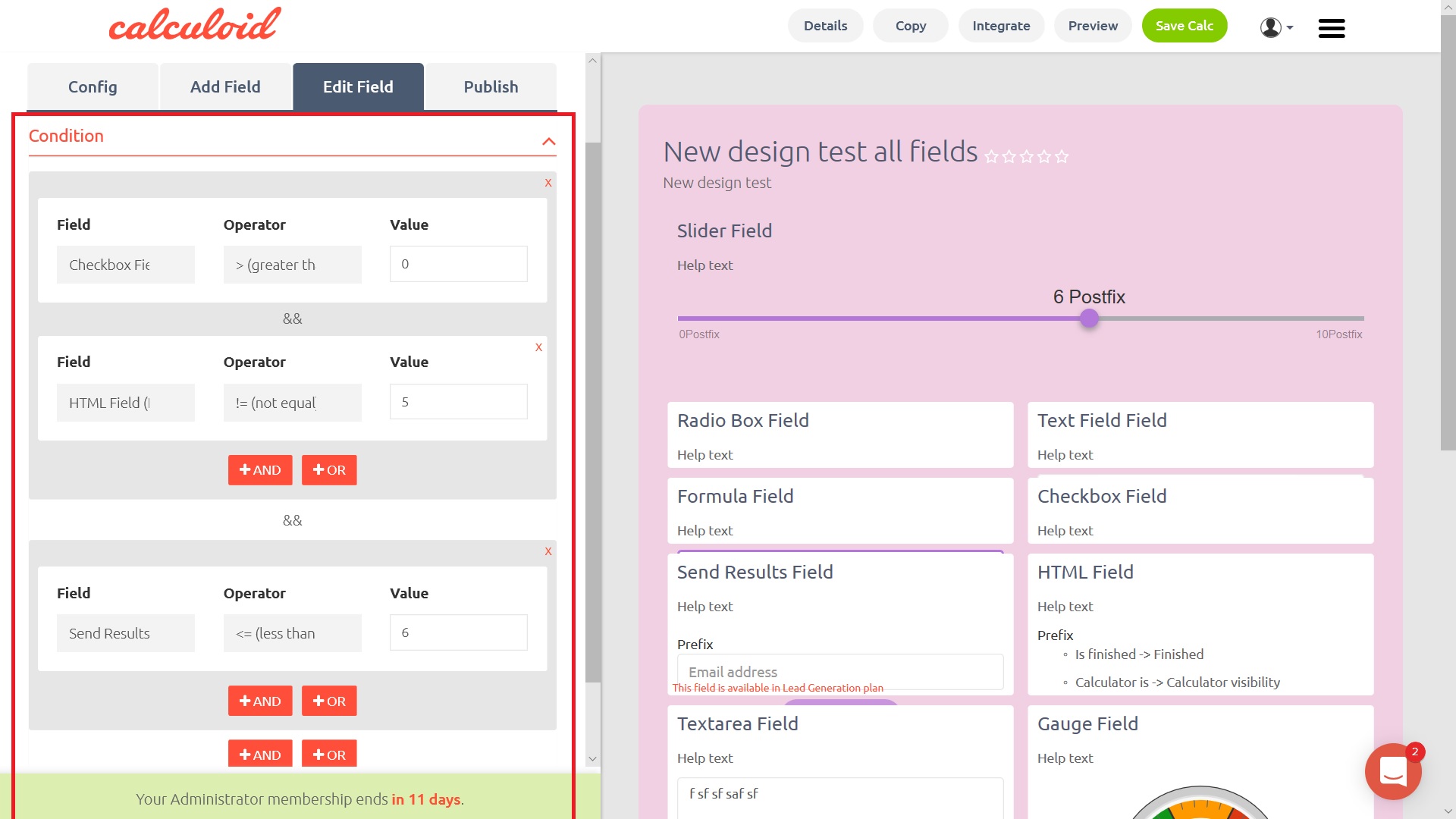Viewport: 1456px width, 819px height.
Task: Switch to the Publish tab
Action: [x=491, y=87]
